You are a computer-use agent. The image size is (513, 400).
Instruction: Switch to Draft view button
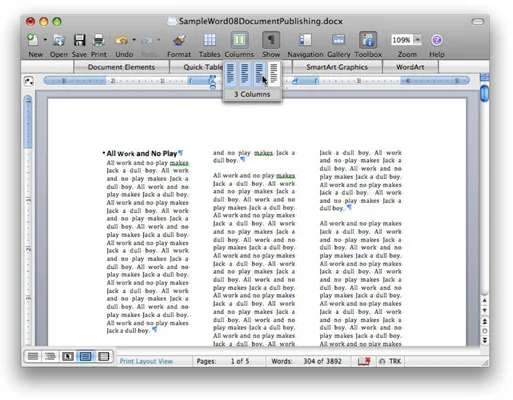coord(33,356)
